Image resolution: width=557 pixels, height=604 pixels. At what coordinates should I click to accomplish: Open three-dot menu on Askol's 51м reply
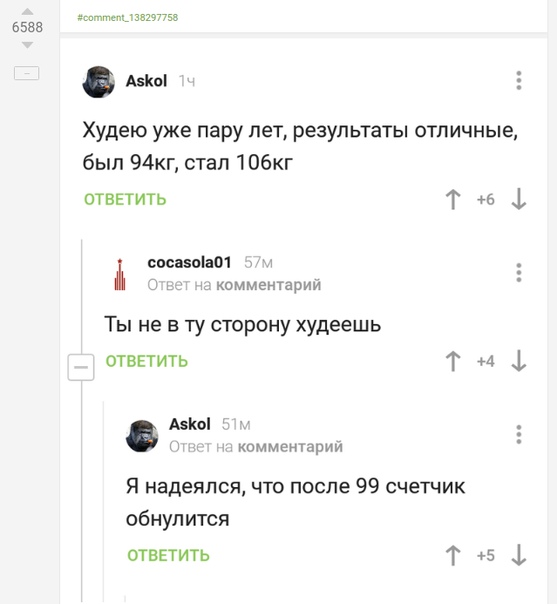pyautogui.click(x=518, y=435)
